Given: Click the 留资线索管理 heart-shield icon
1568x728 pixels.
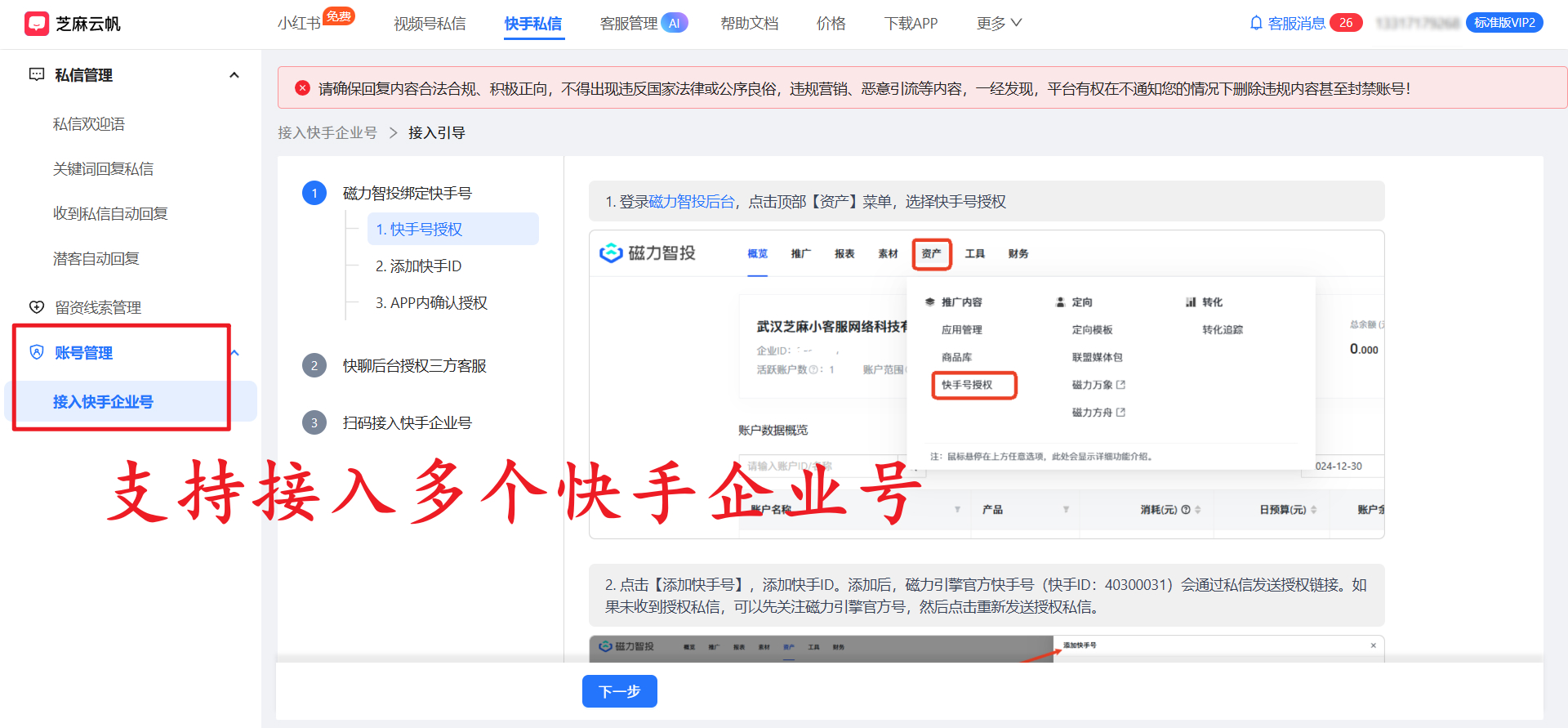Looking at the screenshot, I should click(37, 307).
